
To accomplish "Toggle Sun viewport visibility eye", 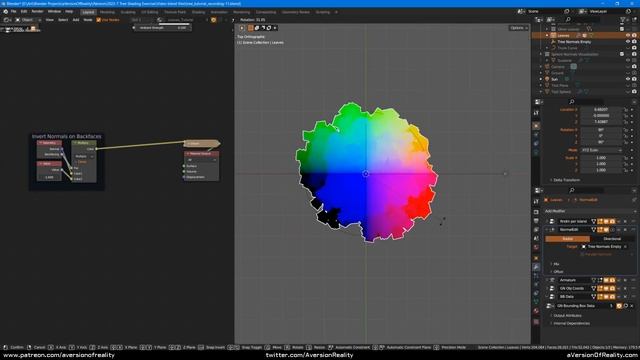I will click(628, 79).
